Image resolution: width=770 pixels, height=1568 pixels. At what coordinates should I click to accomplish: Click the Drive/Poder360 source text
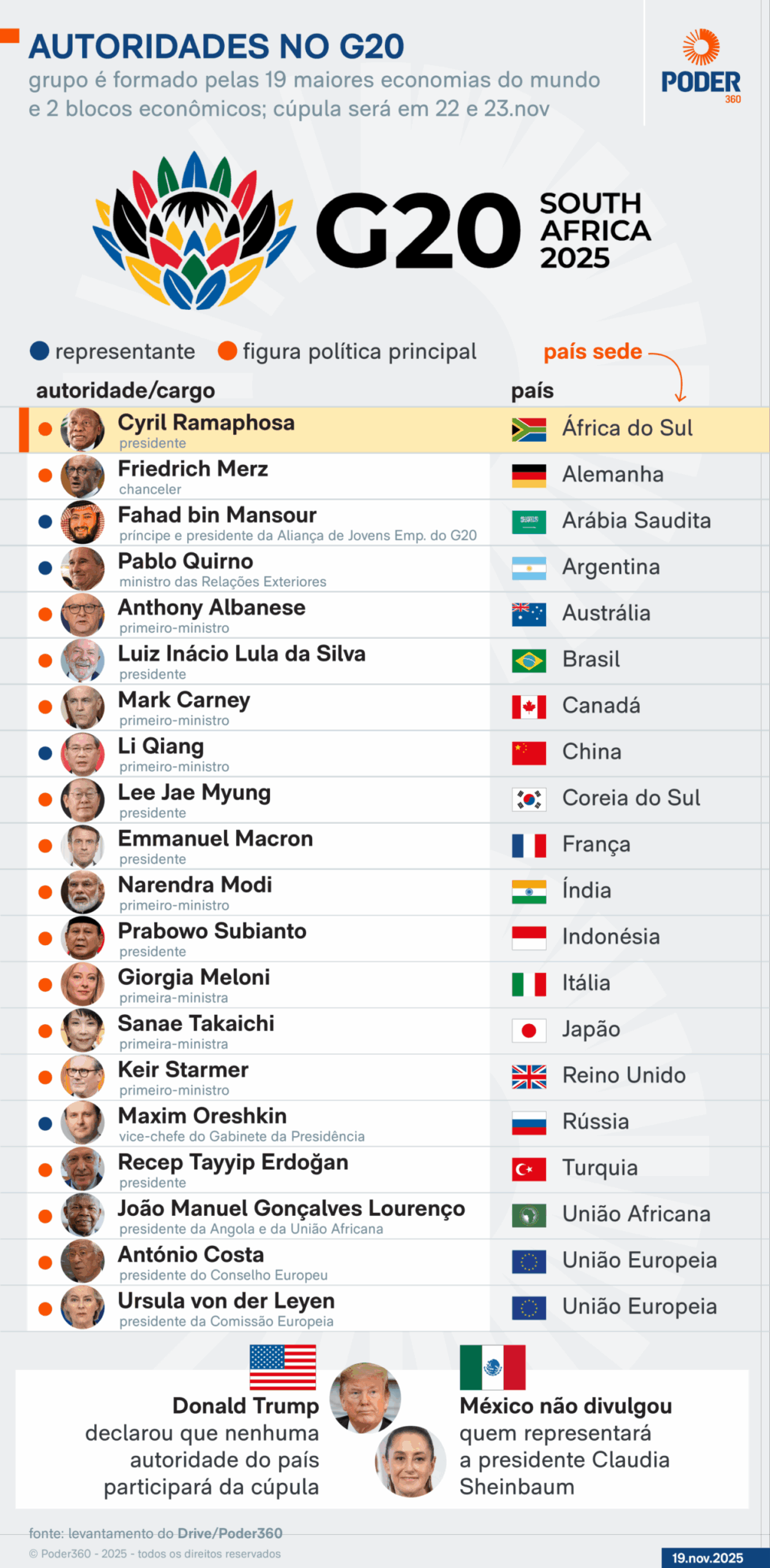click(x=230, y=1533)
